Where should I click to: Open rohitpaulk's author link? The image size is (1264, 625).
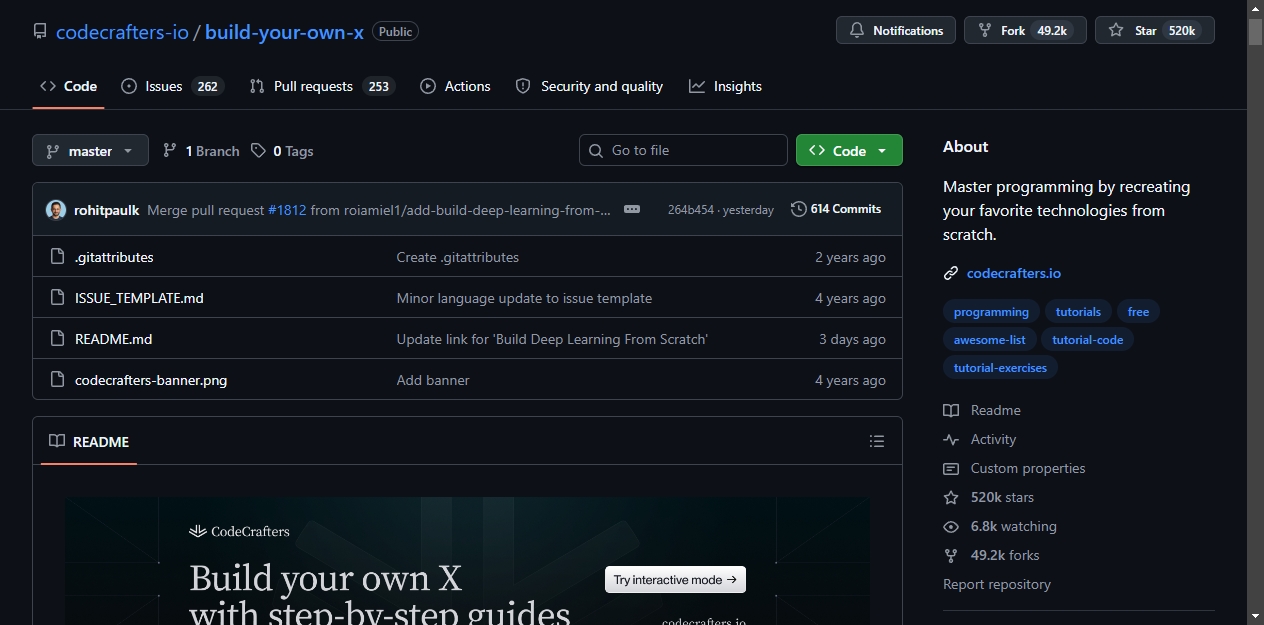106,210
